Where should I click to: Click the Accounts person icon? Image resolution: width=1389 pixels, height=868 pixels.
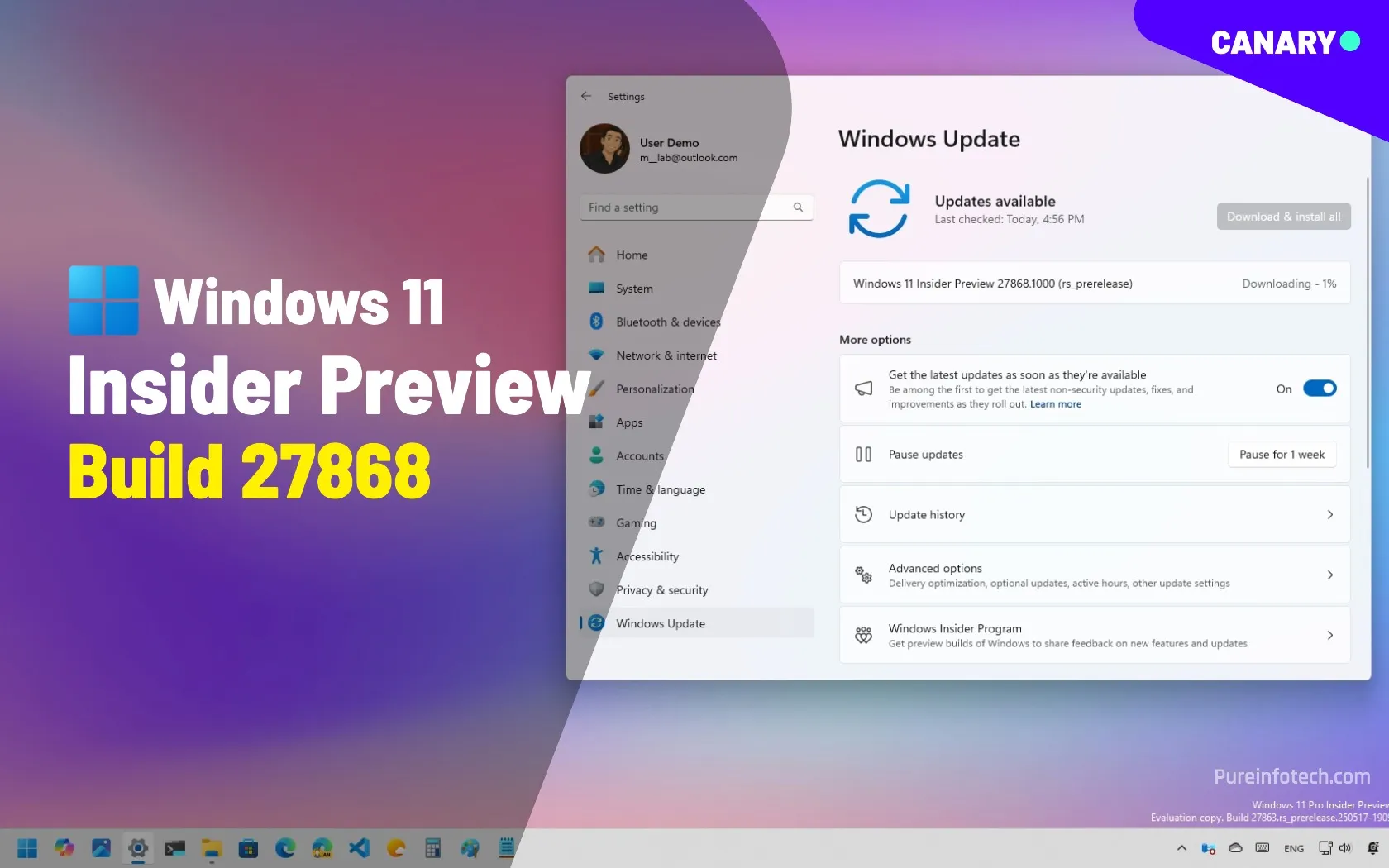click(596, 455)
